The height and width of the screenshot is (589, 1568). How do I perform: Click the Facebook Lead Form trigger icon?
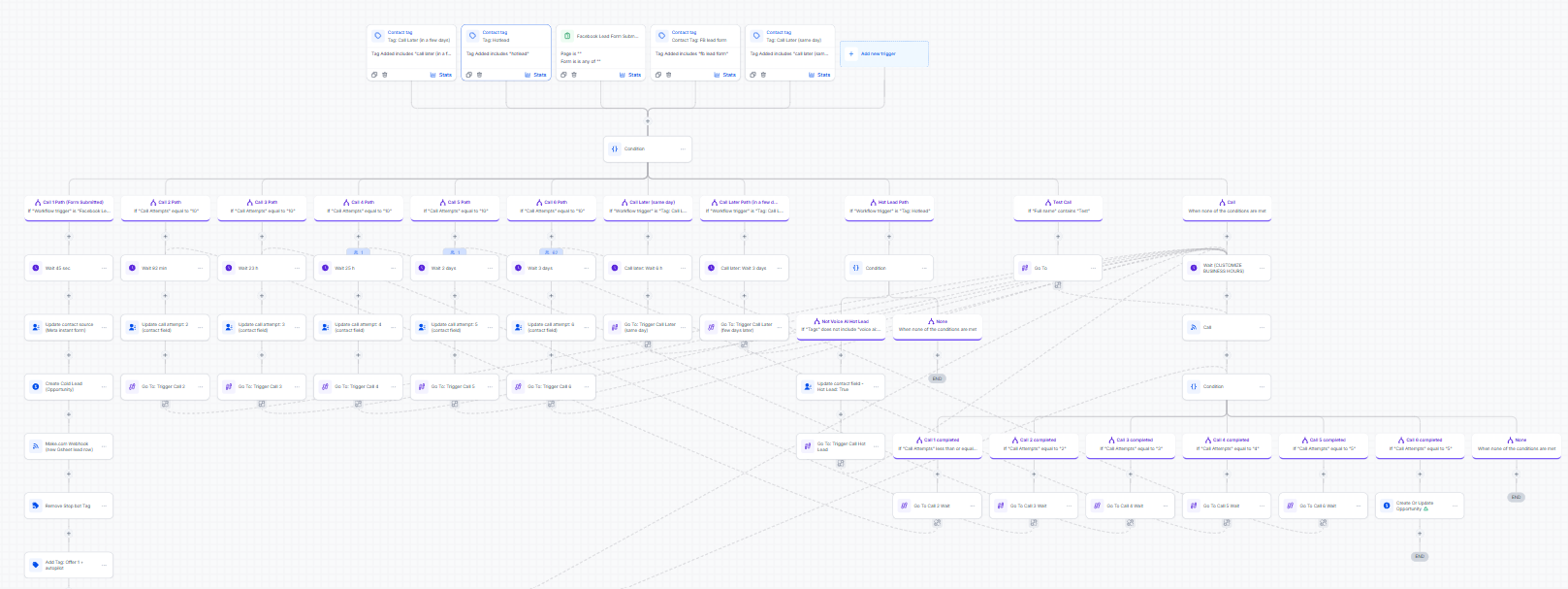point(567,36)
